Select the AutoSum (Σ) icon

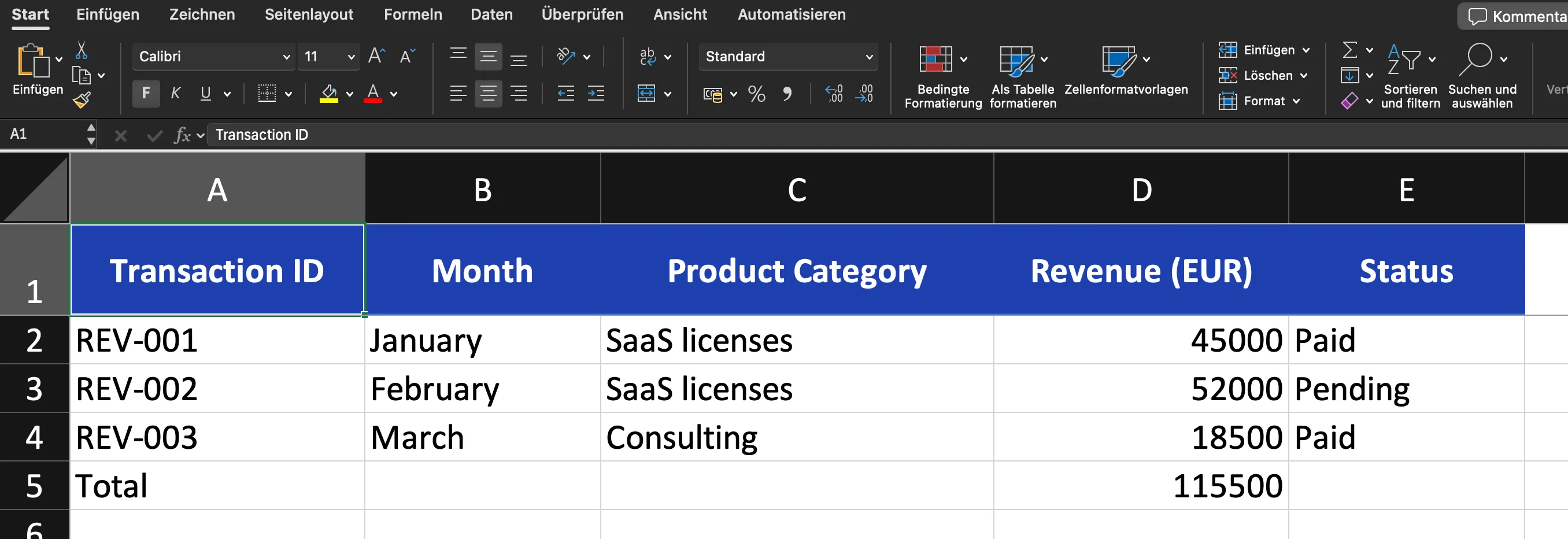coord(1350,50)
